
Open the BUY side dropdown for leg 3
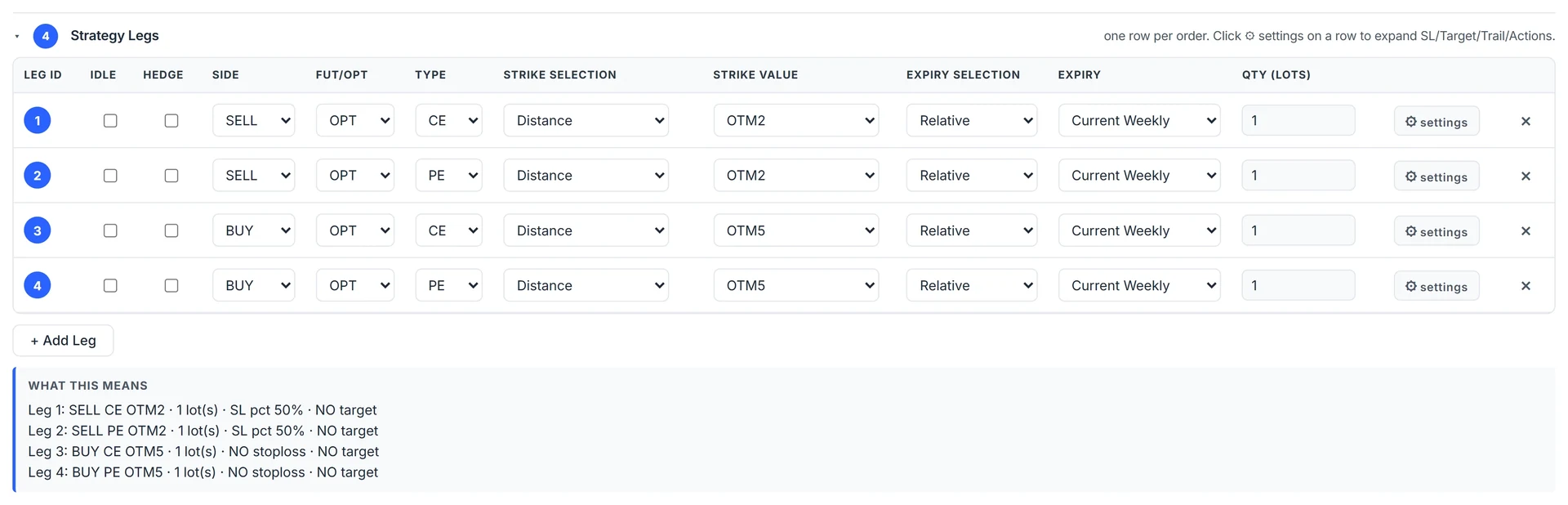254,230
